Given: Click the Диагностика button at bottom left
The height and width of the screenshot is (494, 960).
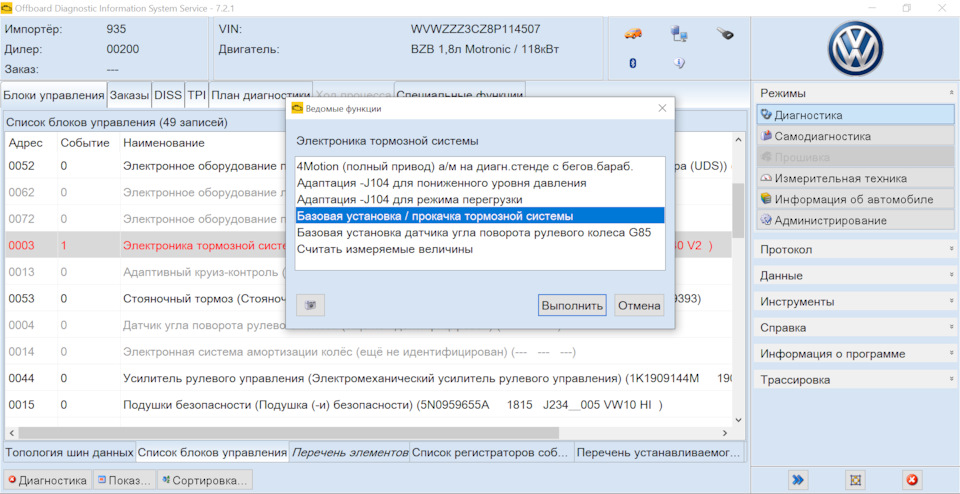Looking at the screenshot, I should coord(48,481).
